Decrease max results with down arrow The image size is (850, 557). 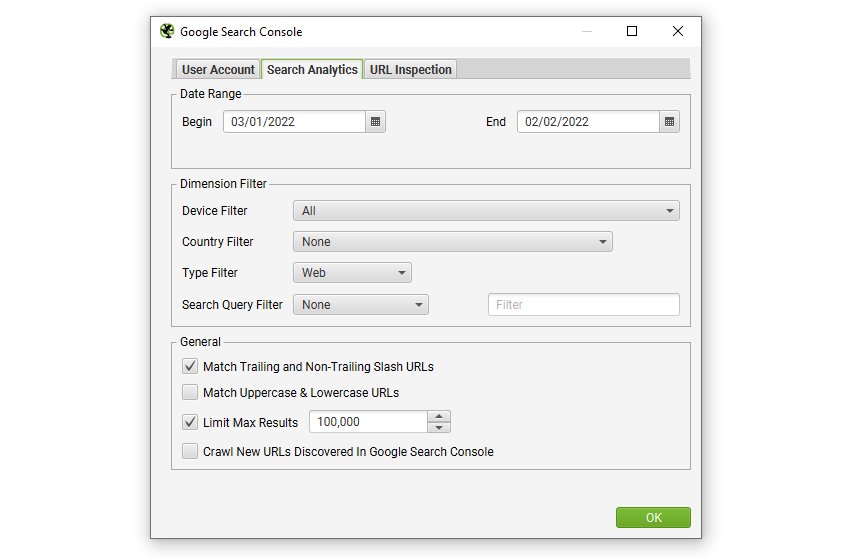coord(439,428)
